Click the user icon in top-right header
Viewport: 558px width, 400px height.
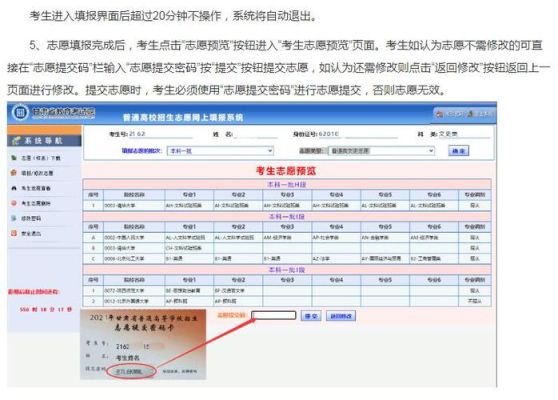(471, 114)
